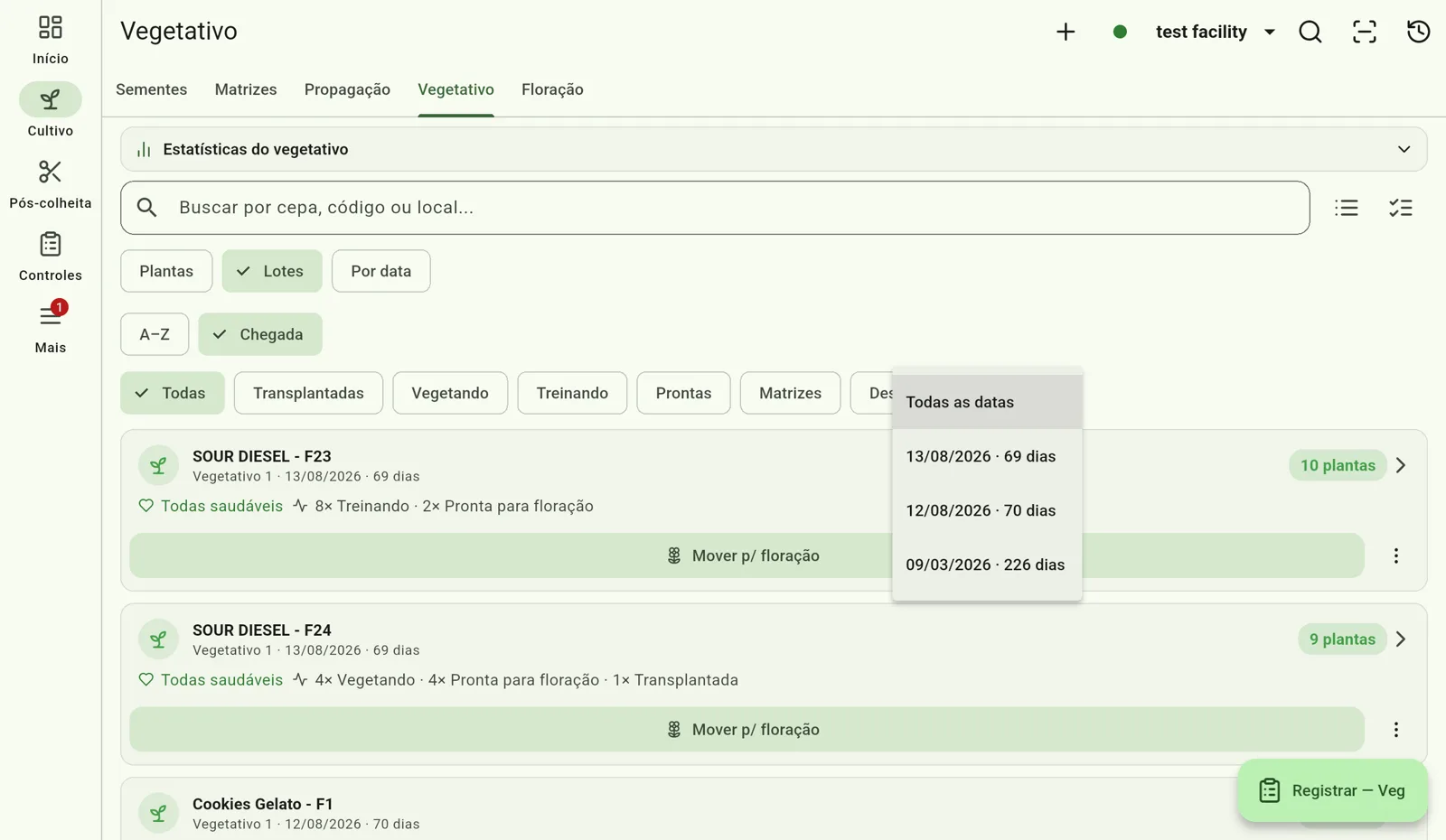Switch to Matrizes tab
The height and width of the screenshot is (840, 1446).
click(246, 89)
